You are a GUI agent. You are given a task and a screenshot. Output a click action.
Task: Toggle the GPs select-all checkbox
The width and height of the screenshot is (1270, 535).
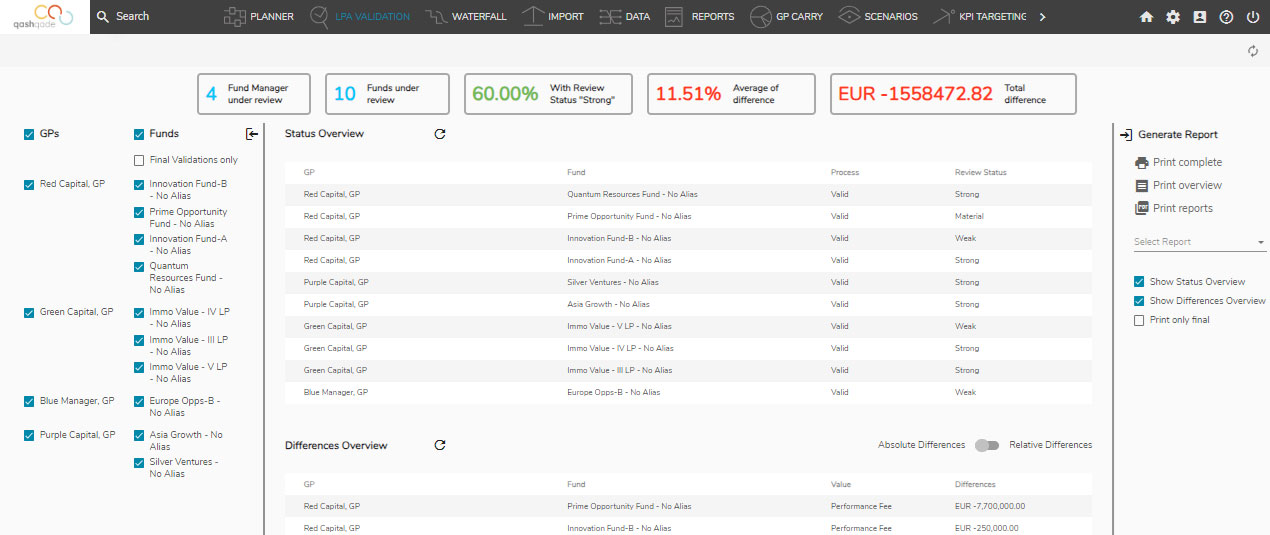pos(29,134)
